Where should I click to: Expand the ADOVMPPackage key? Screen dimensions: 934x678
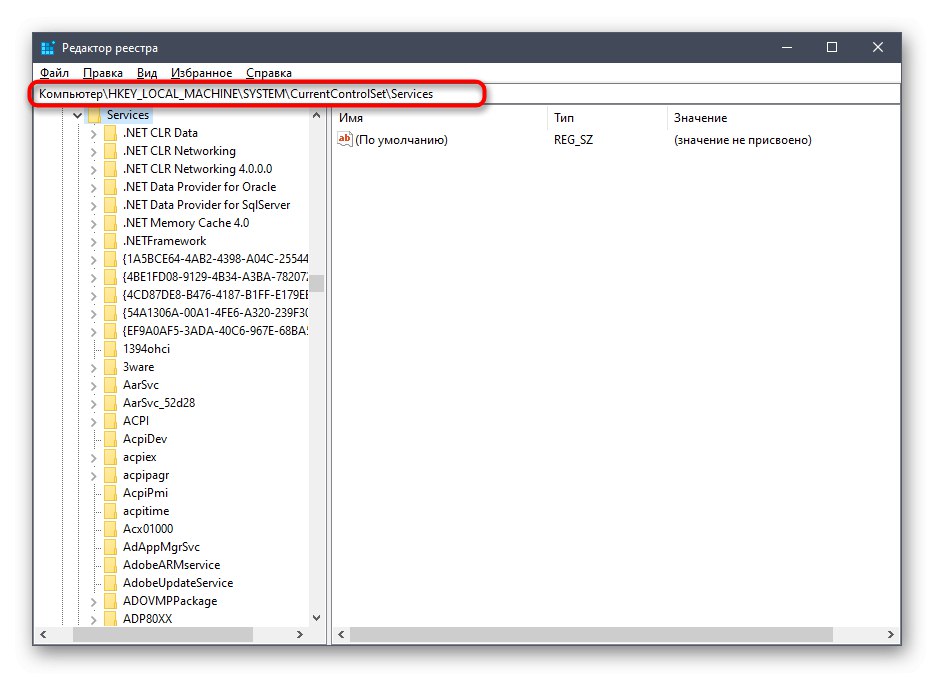[94, 602]
